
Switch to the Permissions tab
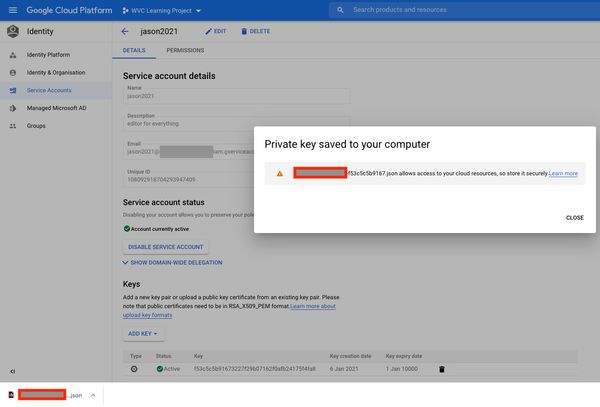[185, 50]
